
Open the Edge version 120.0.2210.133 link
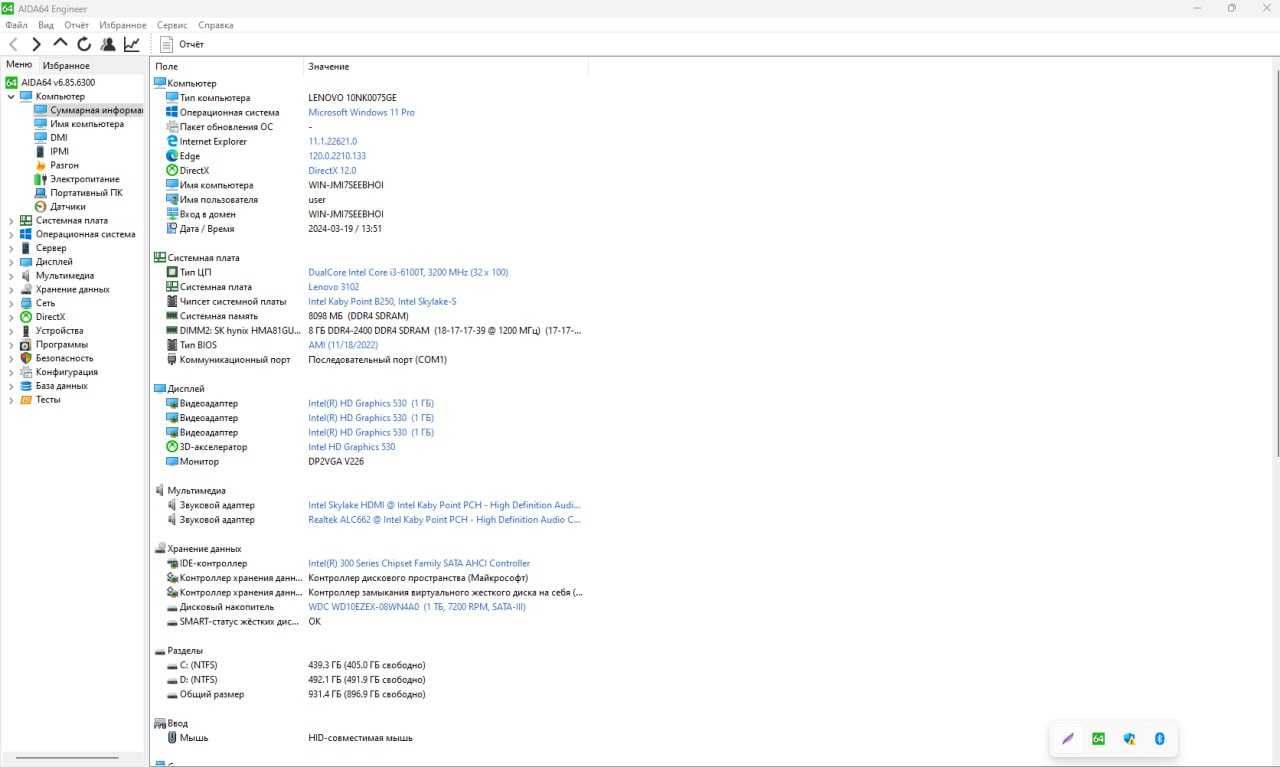[337, 156]
